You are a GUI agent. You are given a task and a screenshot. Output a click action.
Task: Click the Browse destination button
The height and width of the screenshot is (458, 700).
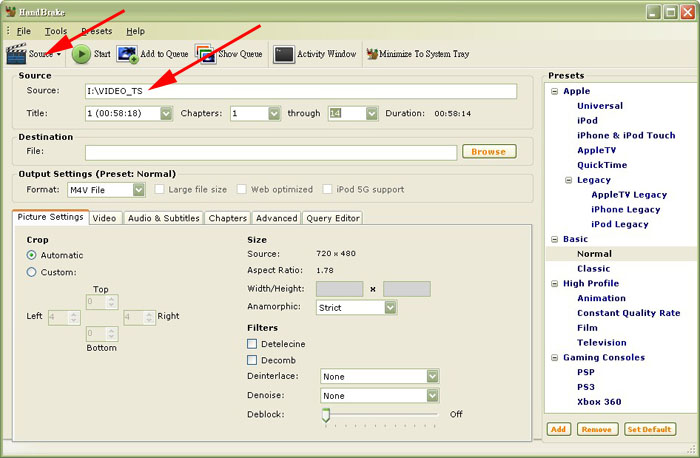[488, 152]
